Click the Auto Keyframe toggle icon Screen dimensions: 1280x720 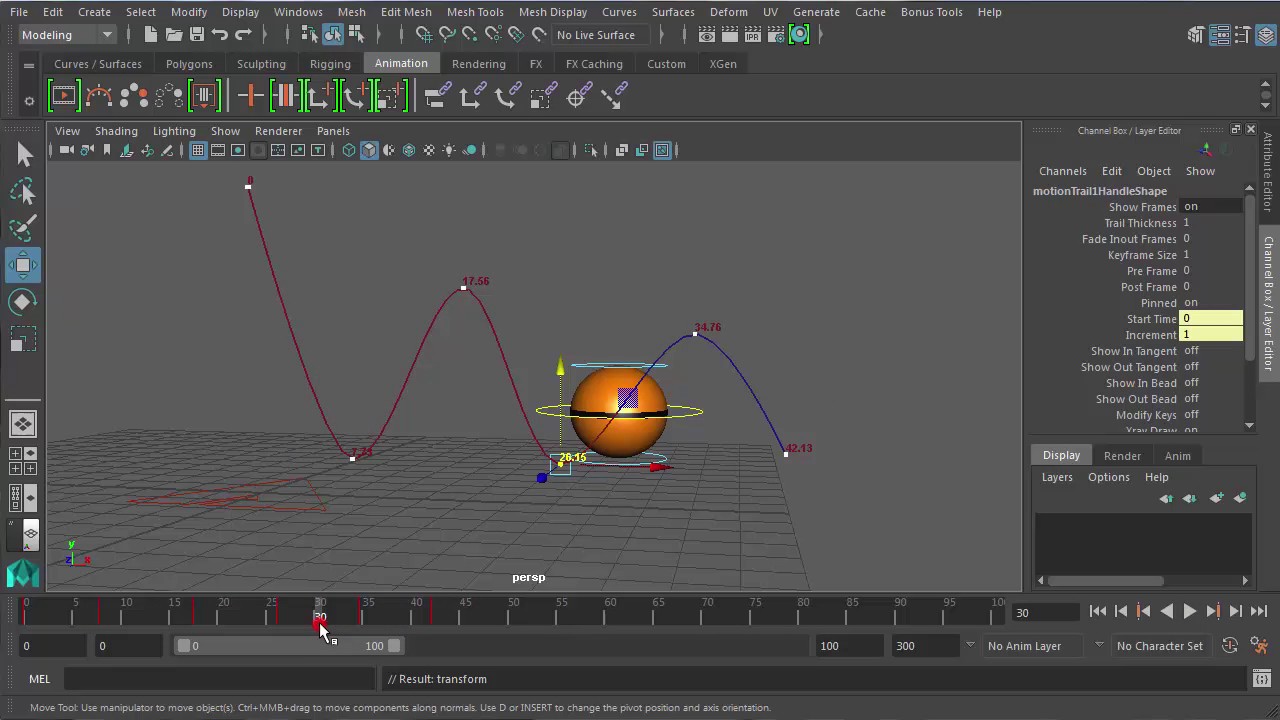[x=1230, y=646]
